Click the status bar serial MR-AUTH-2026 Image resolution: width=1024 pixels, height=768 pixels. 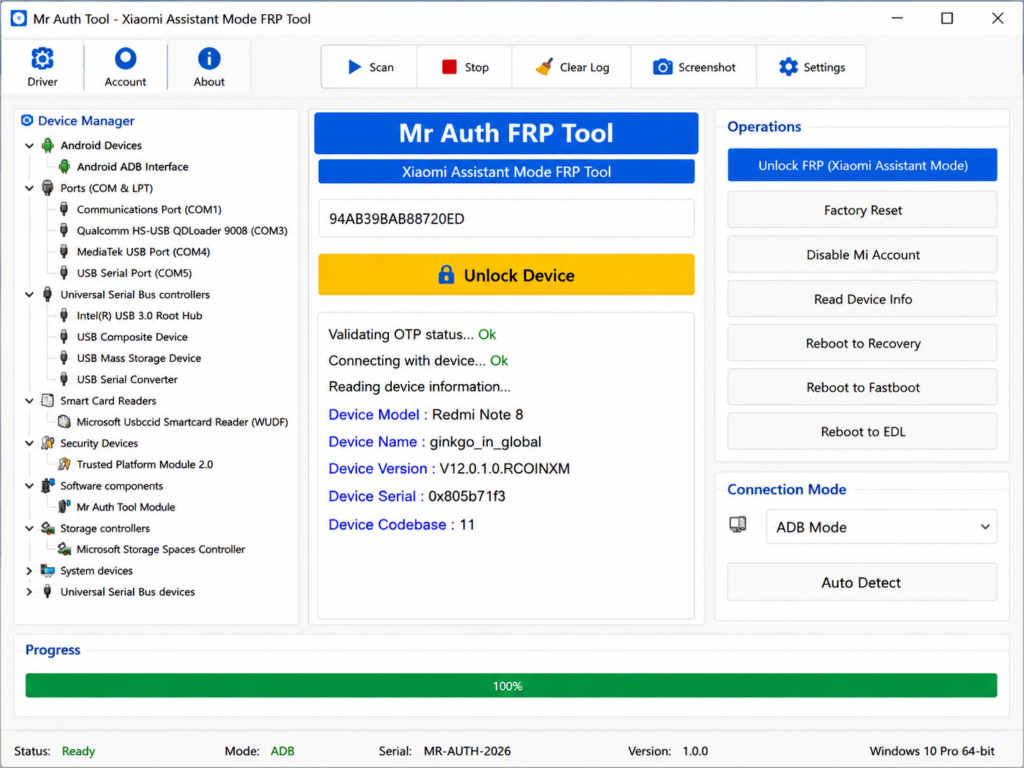(467, 751)
